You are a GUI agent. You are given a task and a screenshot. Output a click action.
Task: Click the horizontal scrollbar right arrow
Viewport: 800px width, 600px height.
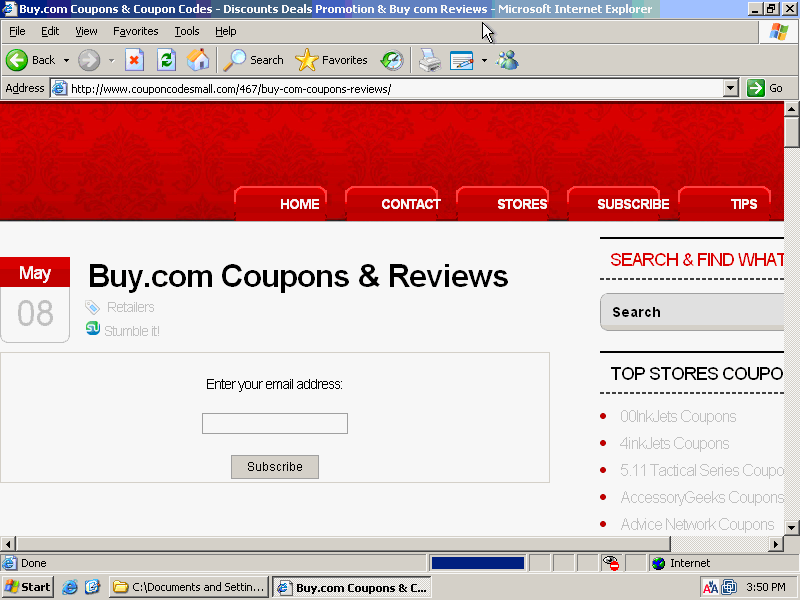click(x=776, y=544)
